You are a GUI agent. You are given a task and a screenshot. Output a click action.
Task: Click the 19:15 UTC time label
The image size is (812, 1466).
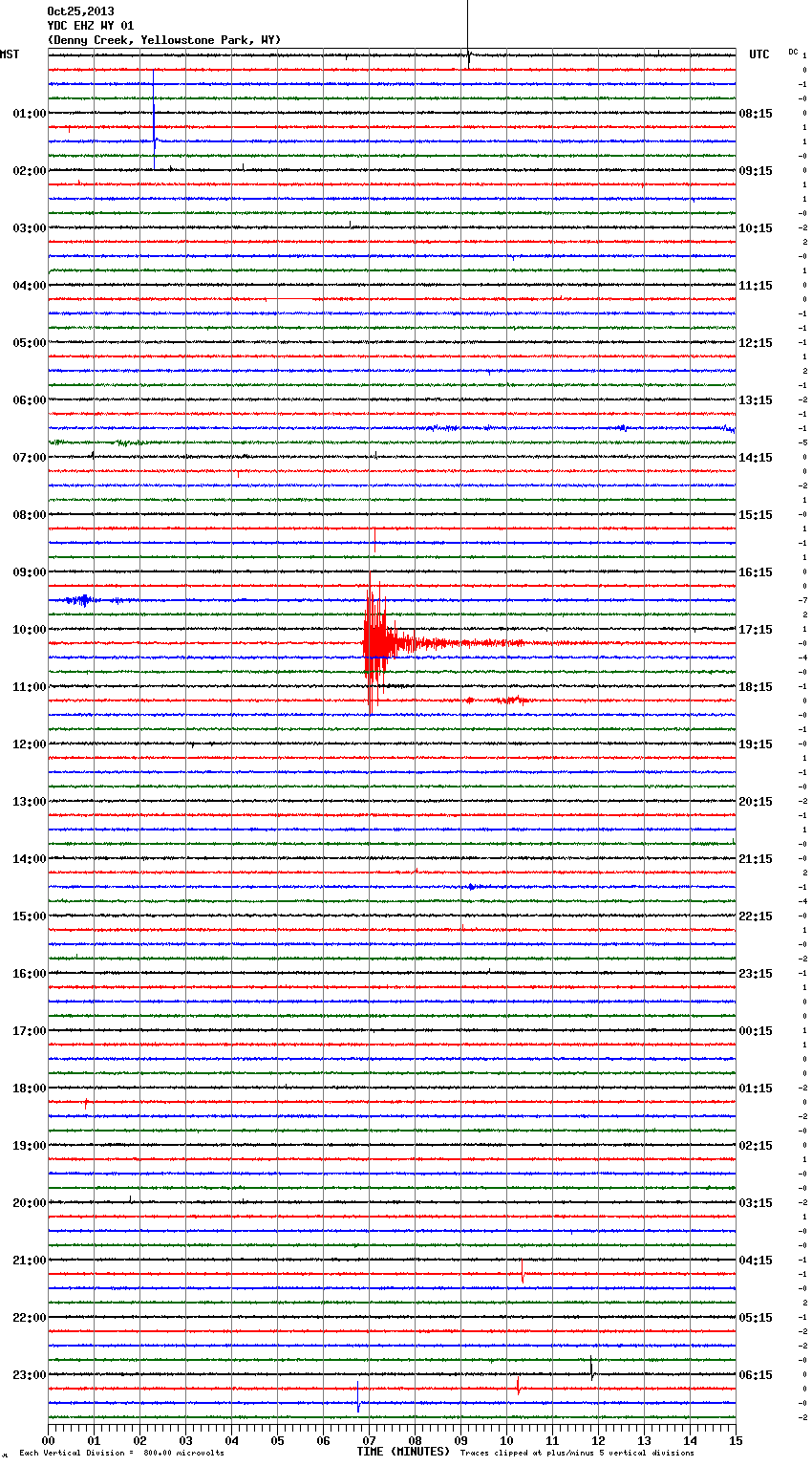(x=756, y=744)
